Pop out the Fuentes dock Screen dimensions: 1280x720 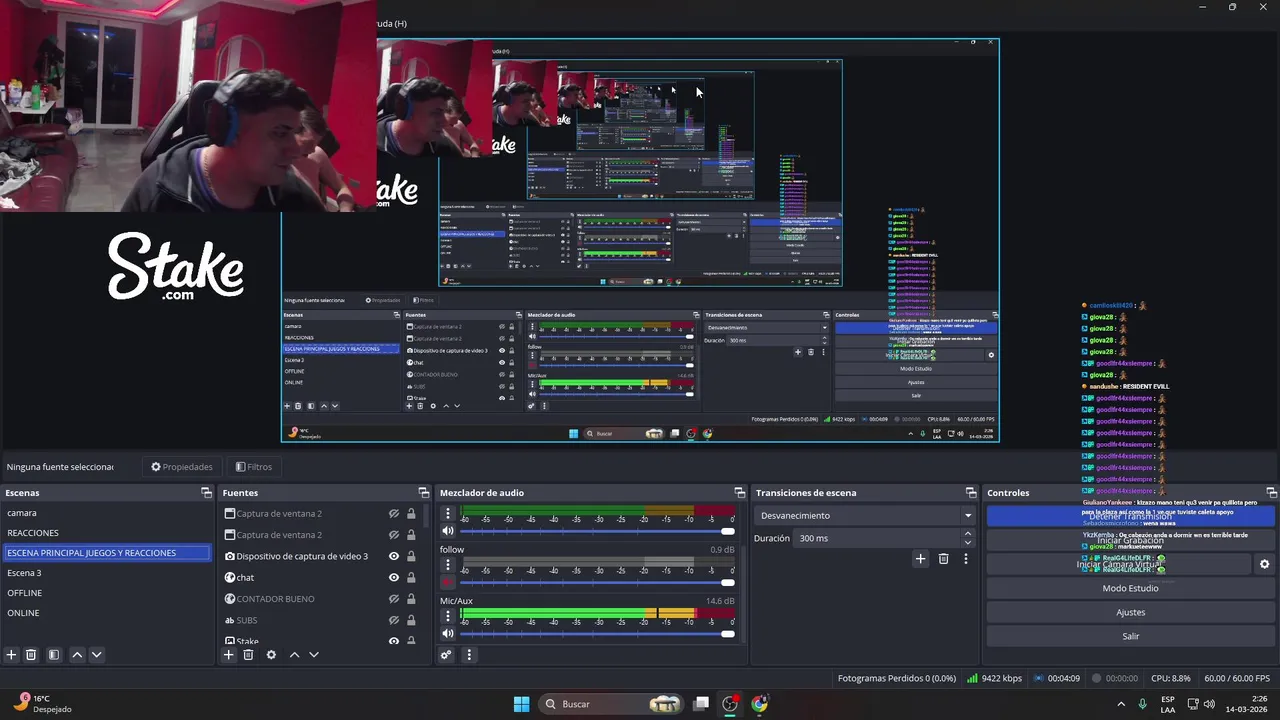click(423, 493)
